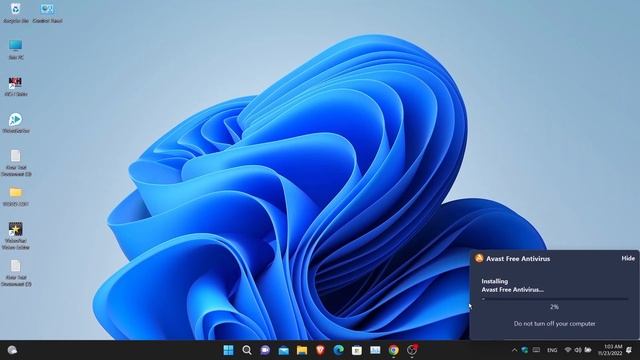Open the Windows Start menu

[229, 350]
